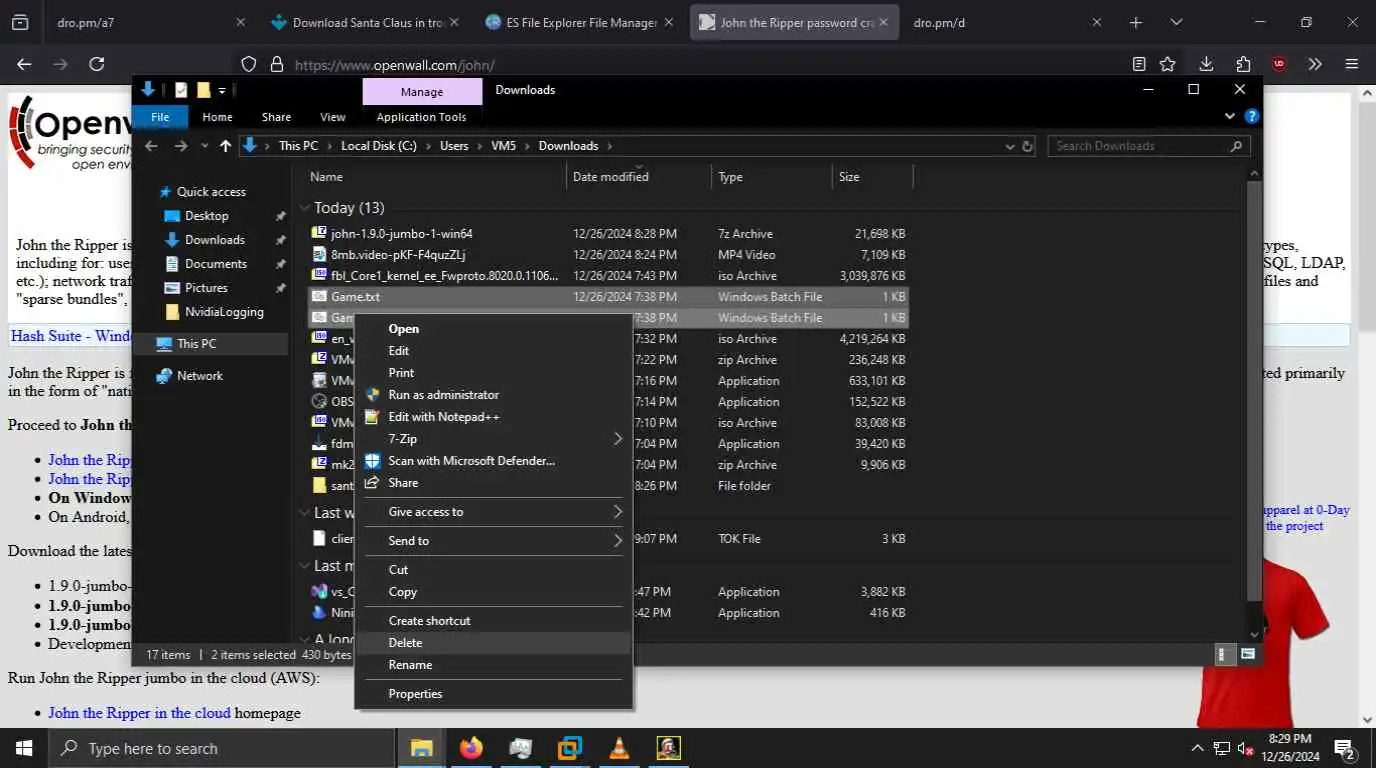Open the File ribbon tab
Image resolution: width=1376 pixels, height=768 pixels.
click(160, 117)
